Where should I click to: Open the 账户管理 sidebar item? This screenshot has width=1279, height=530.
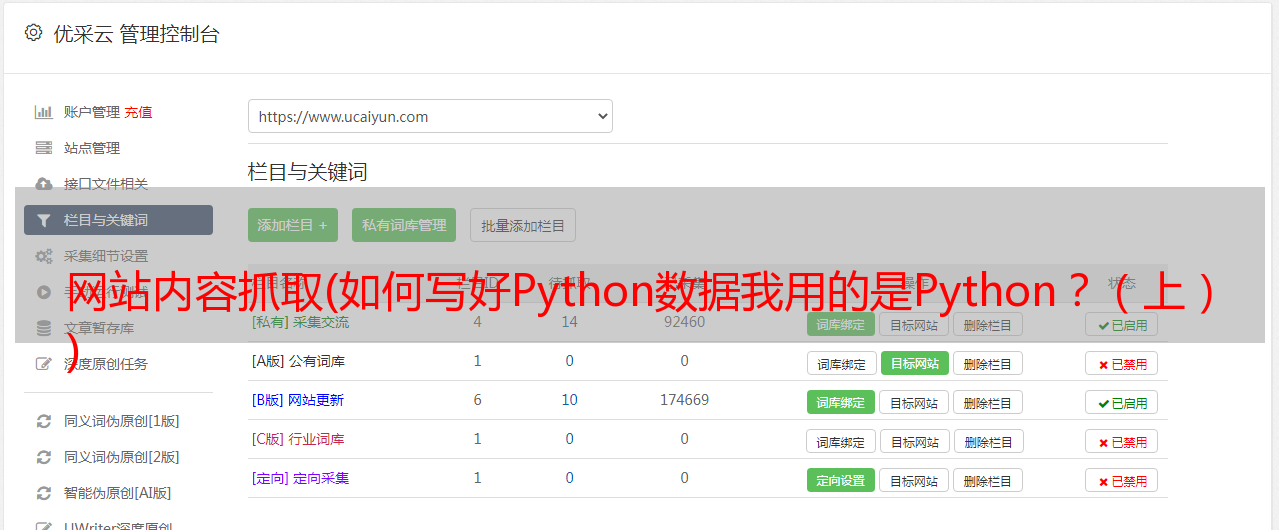92,112
